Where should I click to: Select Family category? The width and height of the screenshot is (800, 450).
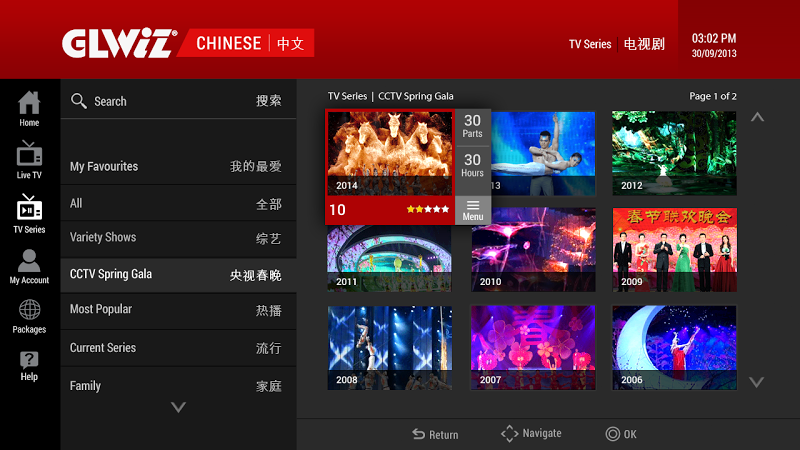[x=178, y=386]
